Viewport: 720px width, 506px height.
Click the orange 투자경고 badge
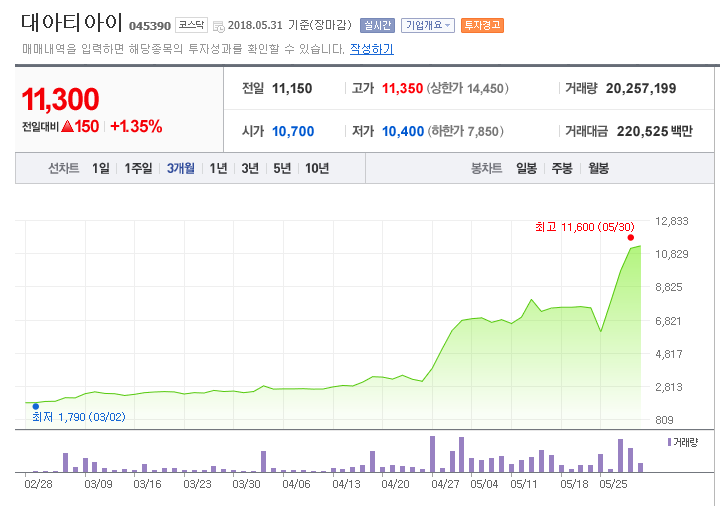[x=482, y=25]
